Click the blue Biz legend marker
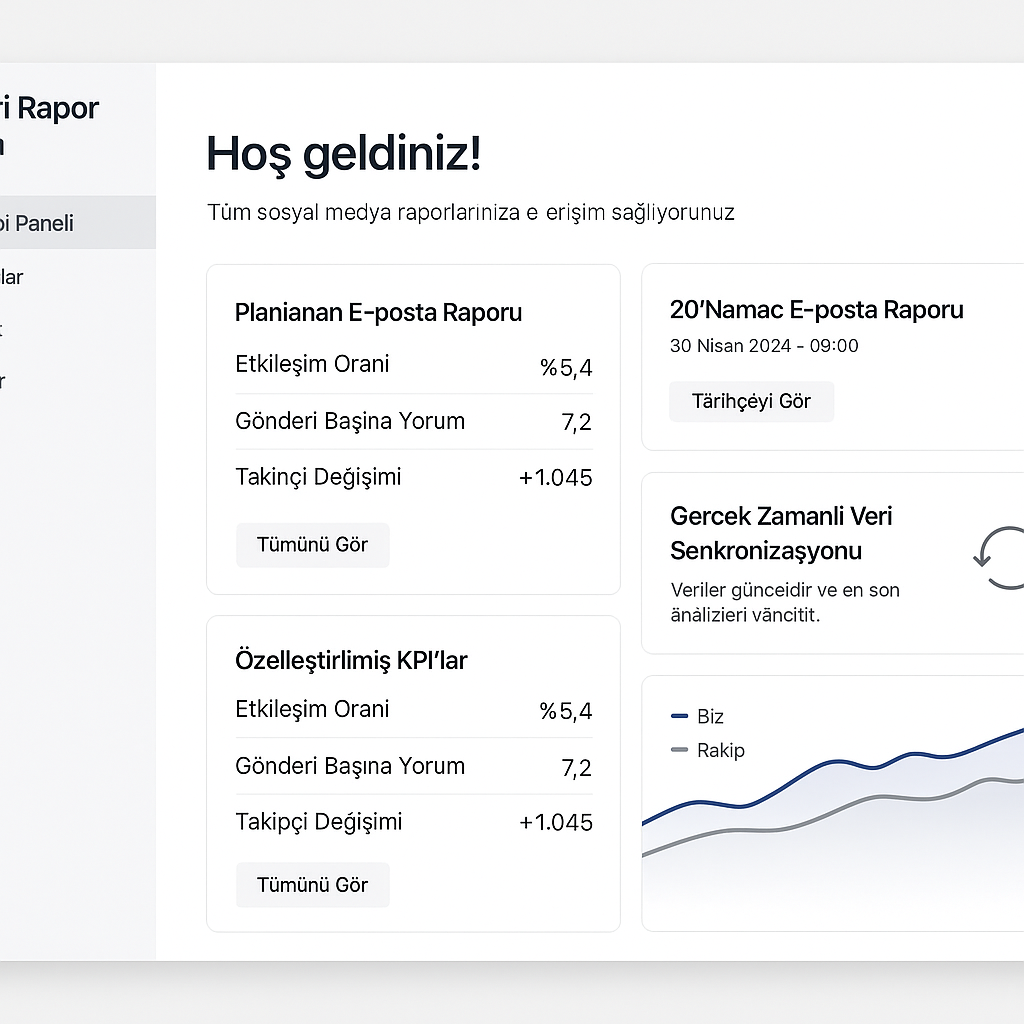The image size is (1024, 1024). 680,716
